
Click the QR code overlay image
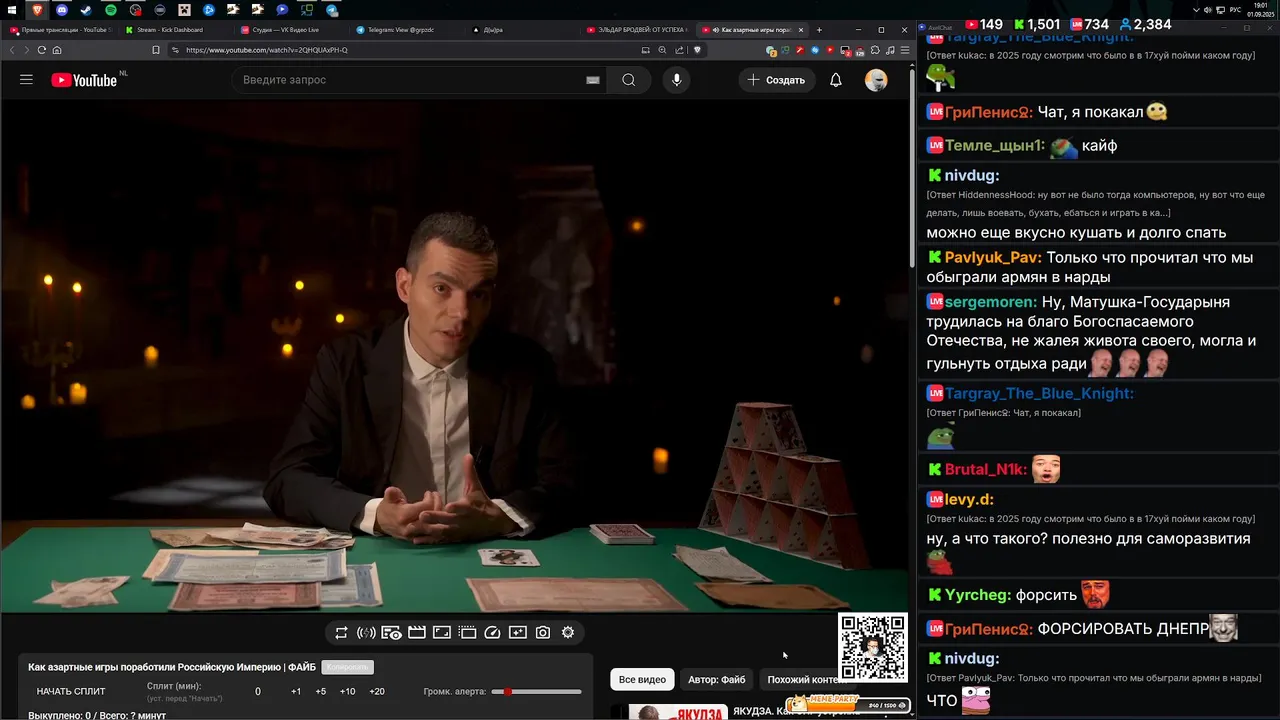click(872, 648)
